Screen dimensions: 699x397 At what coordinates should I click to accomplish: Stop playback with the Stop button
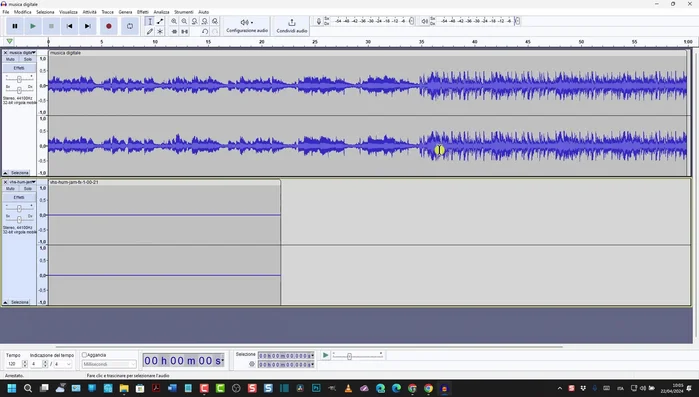[51, 26]
